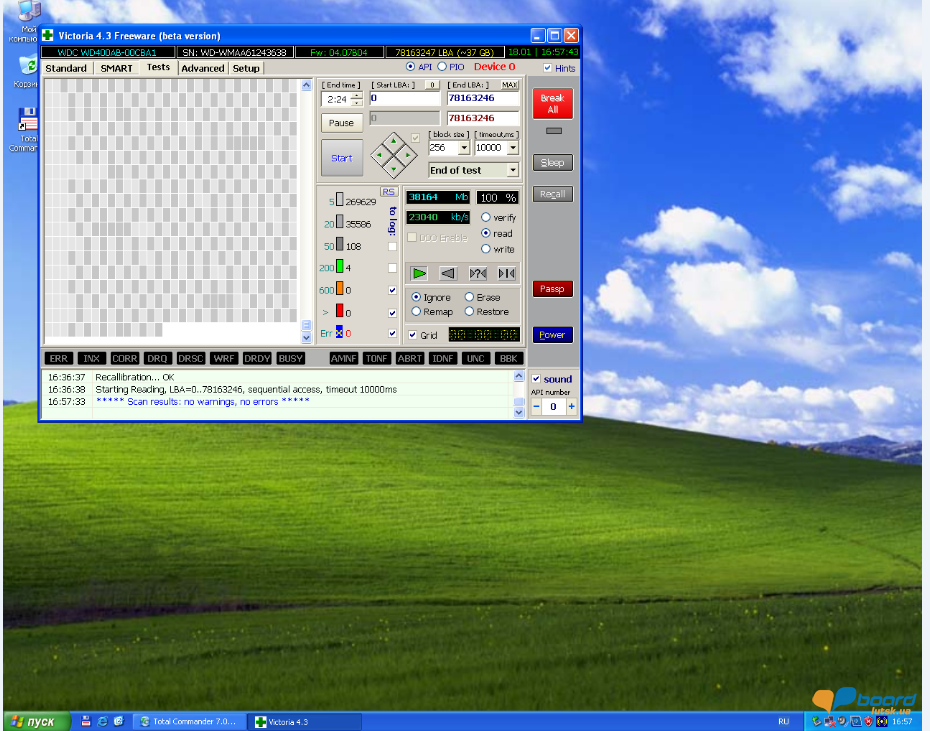Open Total Commander from the taskbar
The height and width of the screenshot is (731, 930).
(187, 721)
